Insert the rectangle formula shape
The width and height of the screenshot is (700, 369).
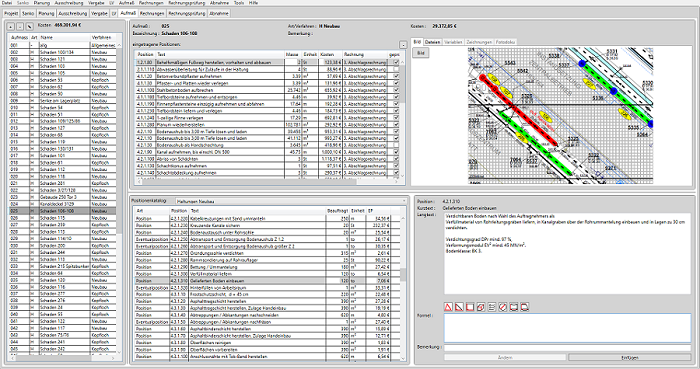click(470, 307)
